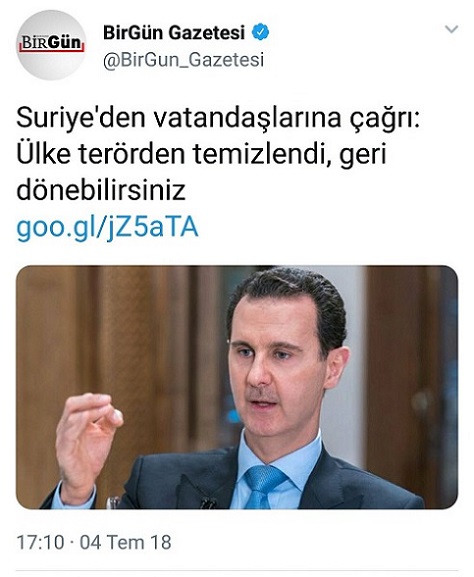Click the 17:10 timestamp
Viewport: 474px width, 577px height.
(40, 543)
